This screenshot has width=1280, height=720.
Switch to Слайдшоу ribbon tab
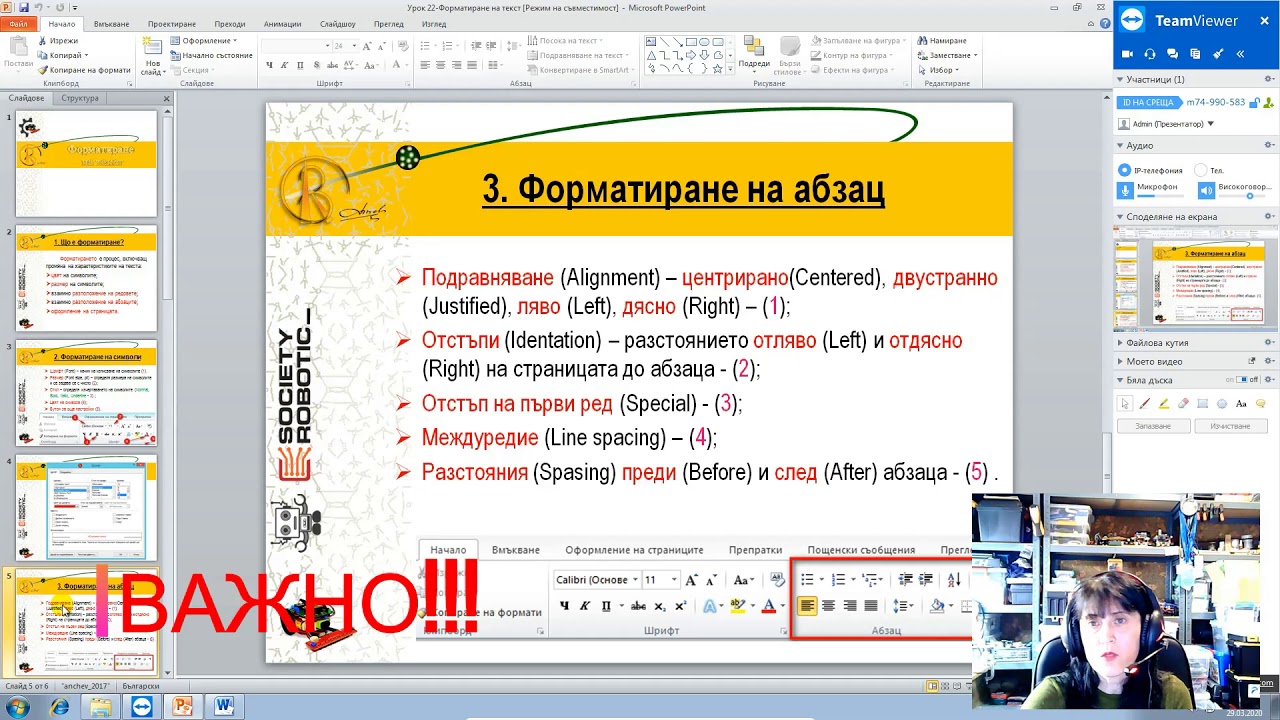tap(338, 24)
